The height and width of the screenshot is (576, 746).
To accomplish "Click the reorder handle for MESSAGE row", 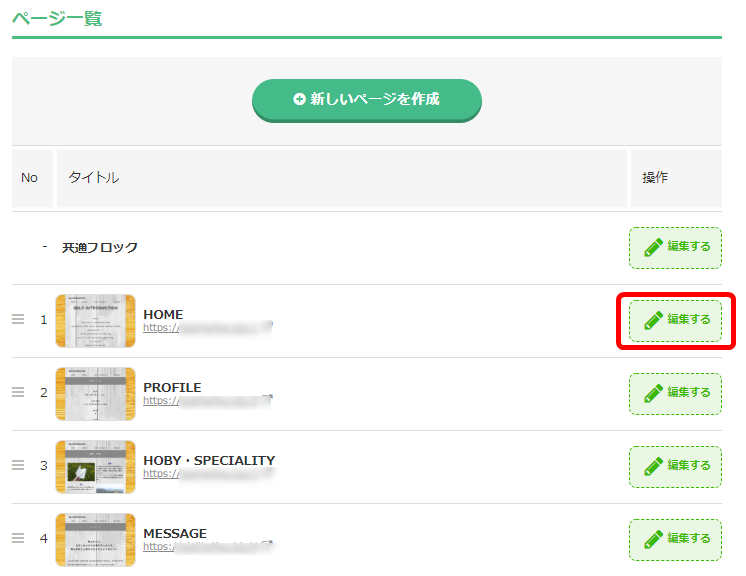I will (x=18, y=538).
